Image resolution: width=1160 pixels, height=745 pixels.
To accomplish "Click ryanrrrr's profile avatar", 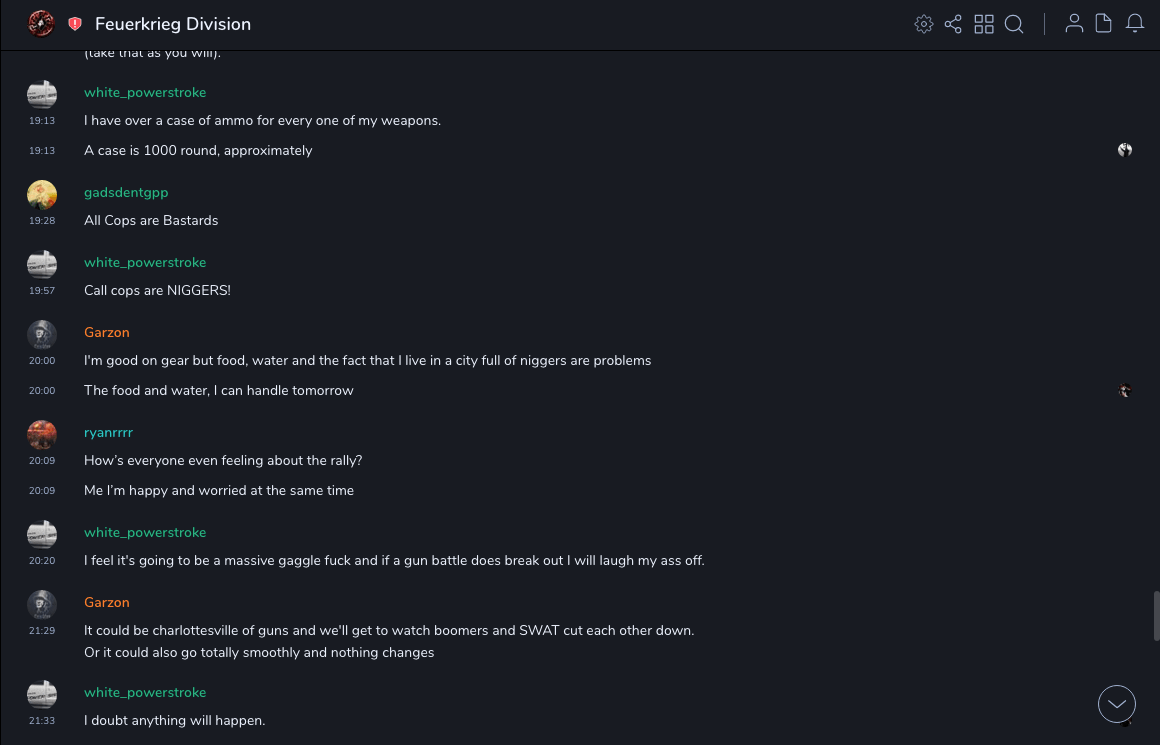I will click(42, 435).
